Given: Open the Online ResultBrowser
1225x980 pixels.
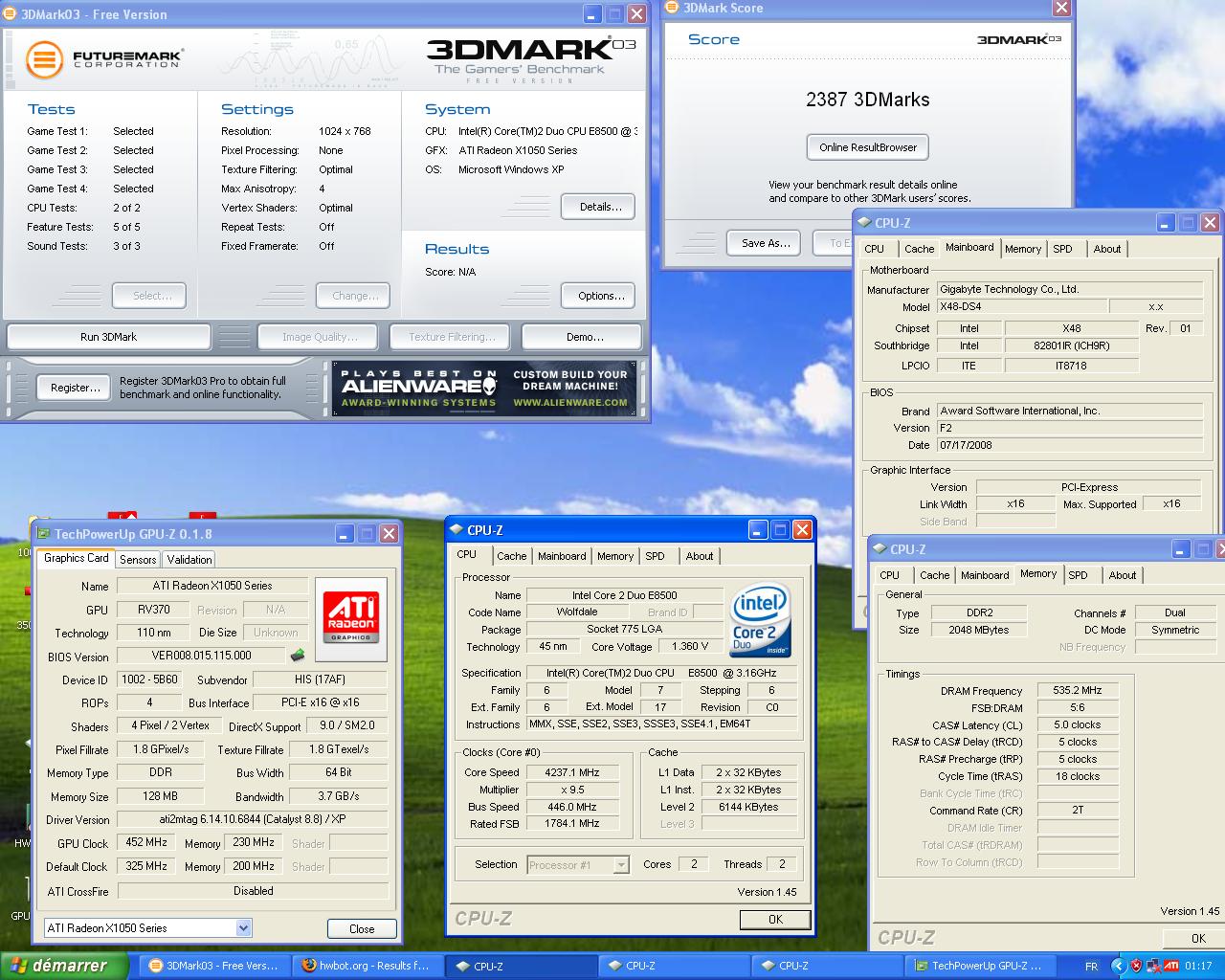Looking at the screenshot, I should click(868, 147).
